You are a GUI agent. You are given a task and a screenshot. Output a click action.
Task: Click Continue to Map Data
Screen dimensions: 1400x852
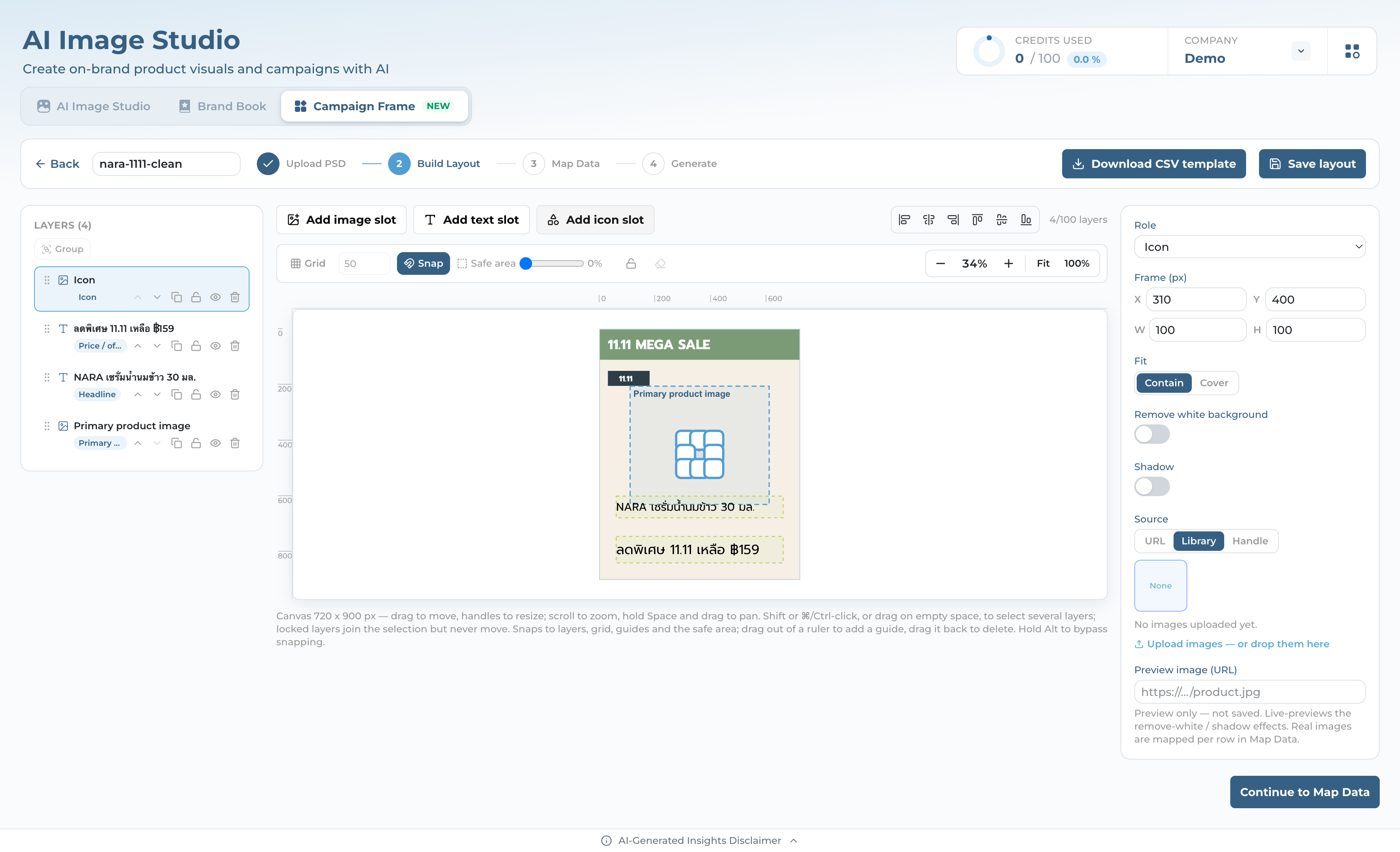pyautogui.click(x=1304, y=792)
